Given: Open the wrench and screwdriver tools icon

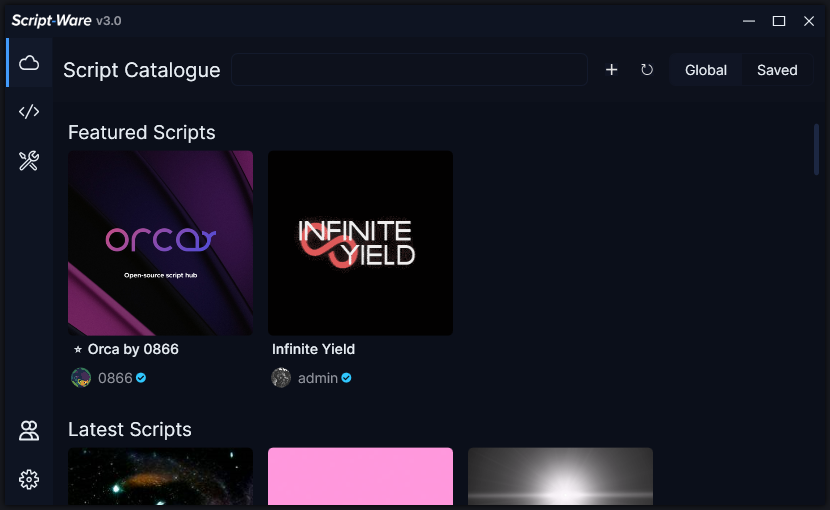Looking at the screenshot, I should 29,161.
